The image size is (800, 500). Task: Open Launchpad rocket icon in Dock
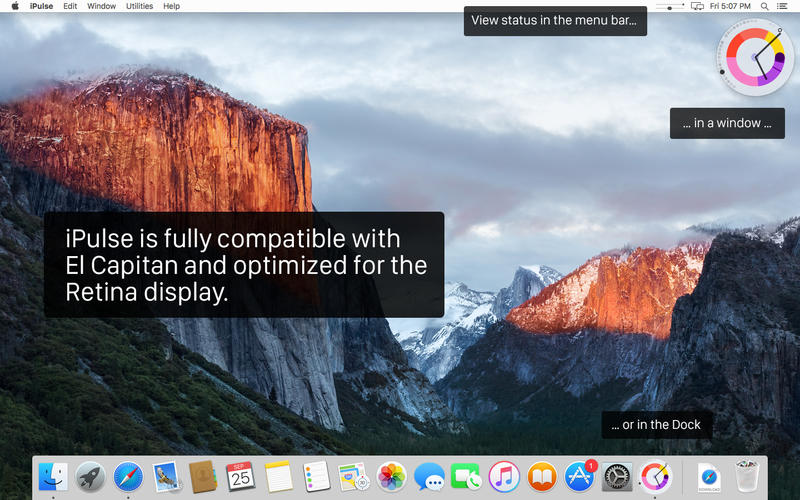[90, 477]
